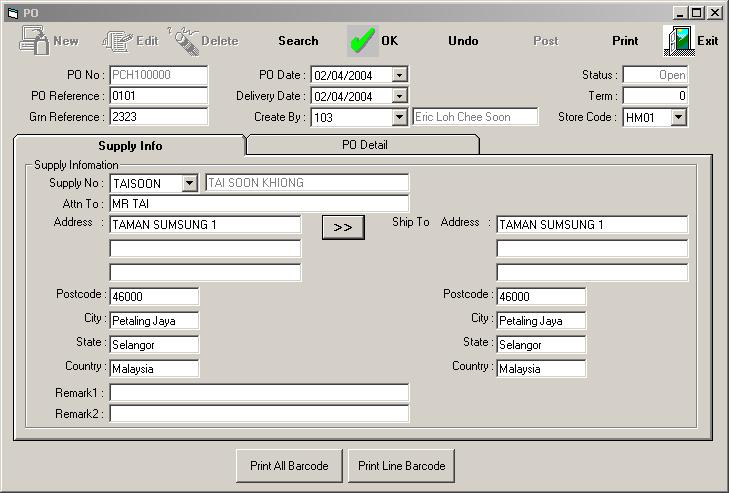This screenshot has width=729, height=493.
Task: Click the Edit pencil icon
Action: (117, 41)
